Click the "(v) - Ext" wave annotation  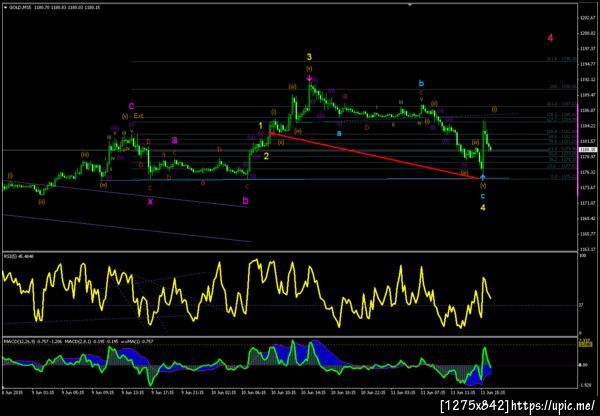[x=132, y=116]
